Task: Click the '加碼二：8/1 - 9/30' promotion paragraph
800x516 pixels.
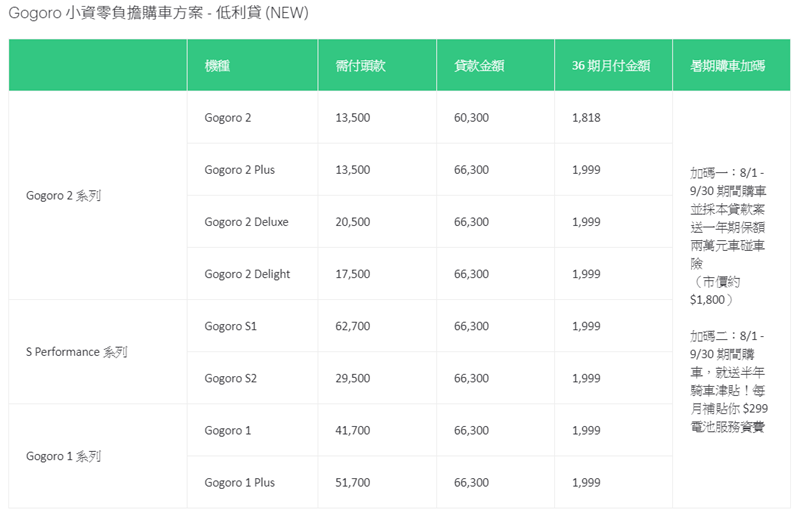Action: (x=729, y=381)
